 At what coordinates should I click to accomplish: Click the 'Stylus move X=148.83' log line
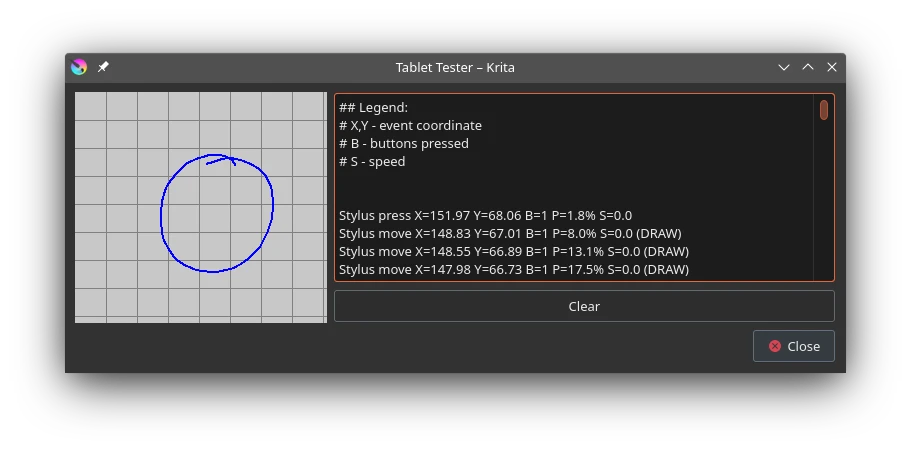coord(510,233)
